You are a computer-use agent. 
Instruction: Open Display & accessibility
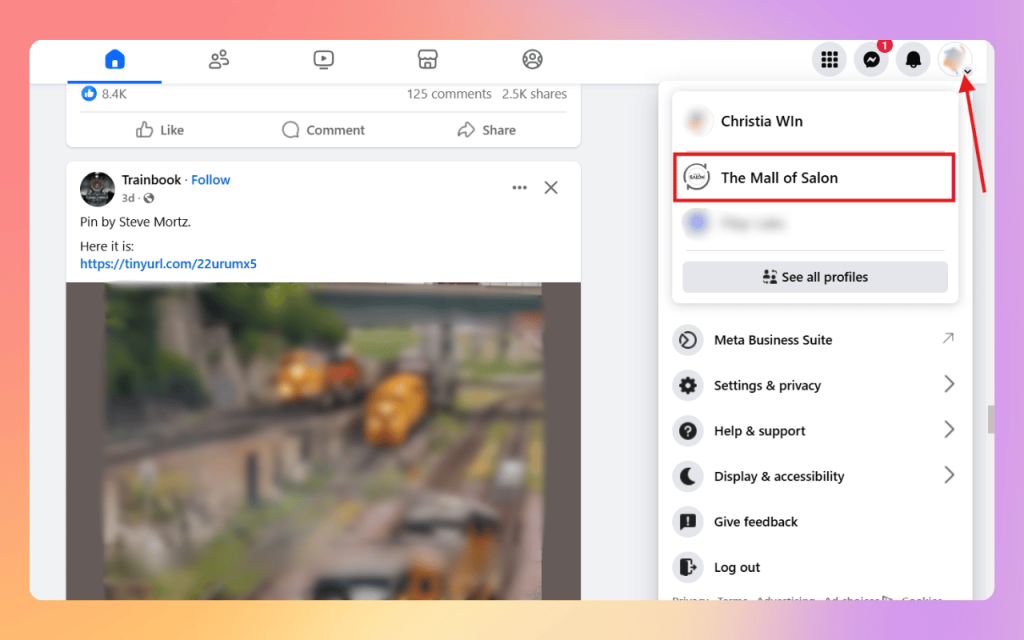[x=814, y=476]
